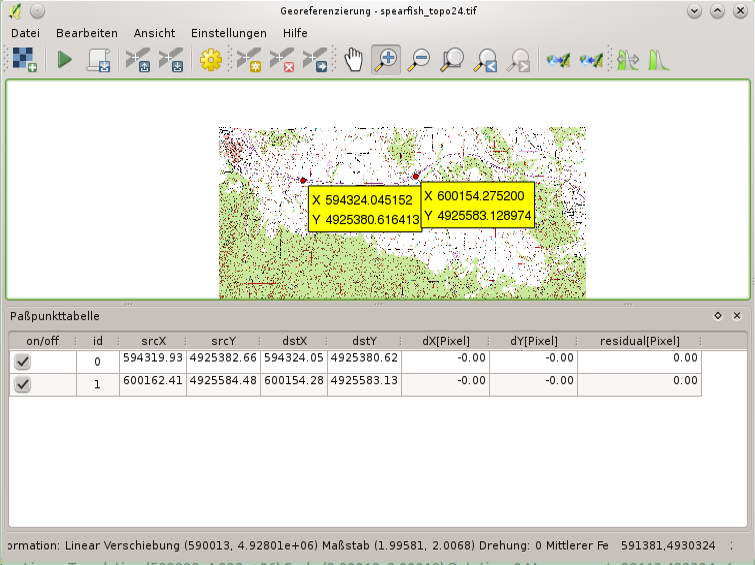
Task: Click the red GCP dot left of the labels
Action: 303,181
